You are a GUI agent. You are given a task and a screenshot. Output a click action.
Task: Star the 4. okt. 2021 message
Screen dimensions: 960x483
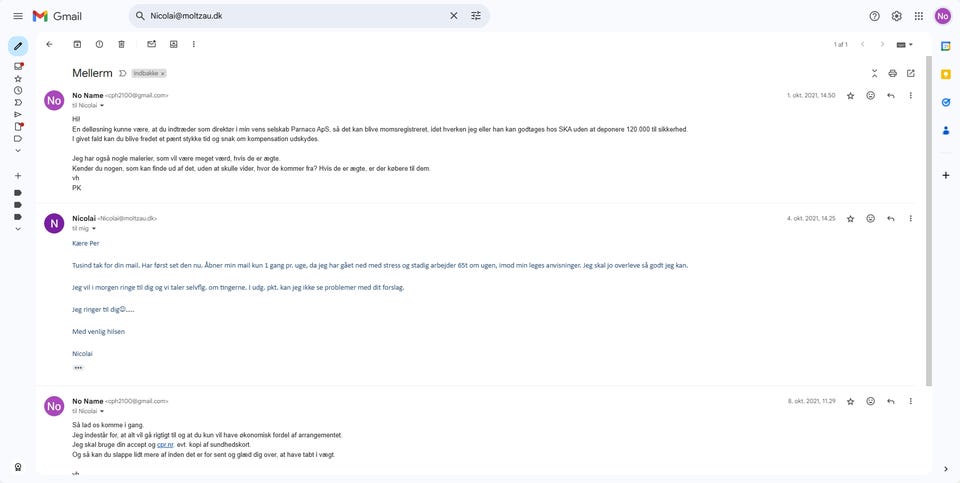850,219
